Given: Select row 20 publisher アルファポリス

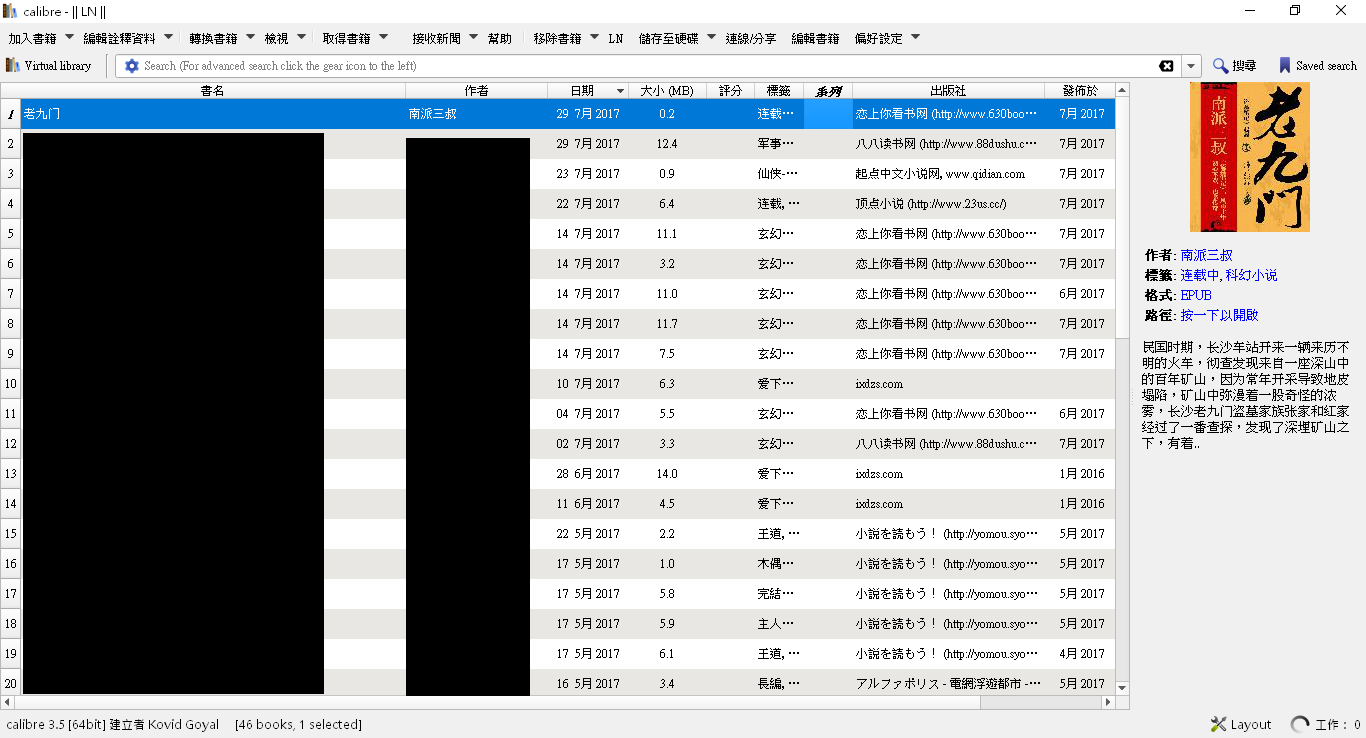Looking at the screenshot, I should [948, 684].
